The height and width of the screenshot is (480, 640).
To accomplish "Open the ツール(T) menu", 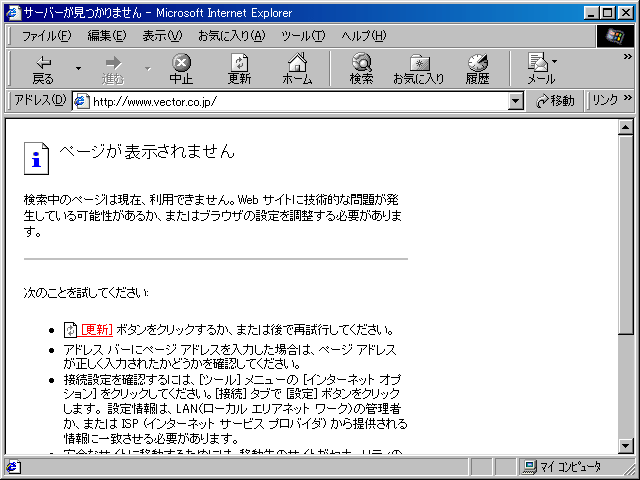I will click(303, 36).
